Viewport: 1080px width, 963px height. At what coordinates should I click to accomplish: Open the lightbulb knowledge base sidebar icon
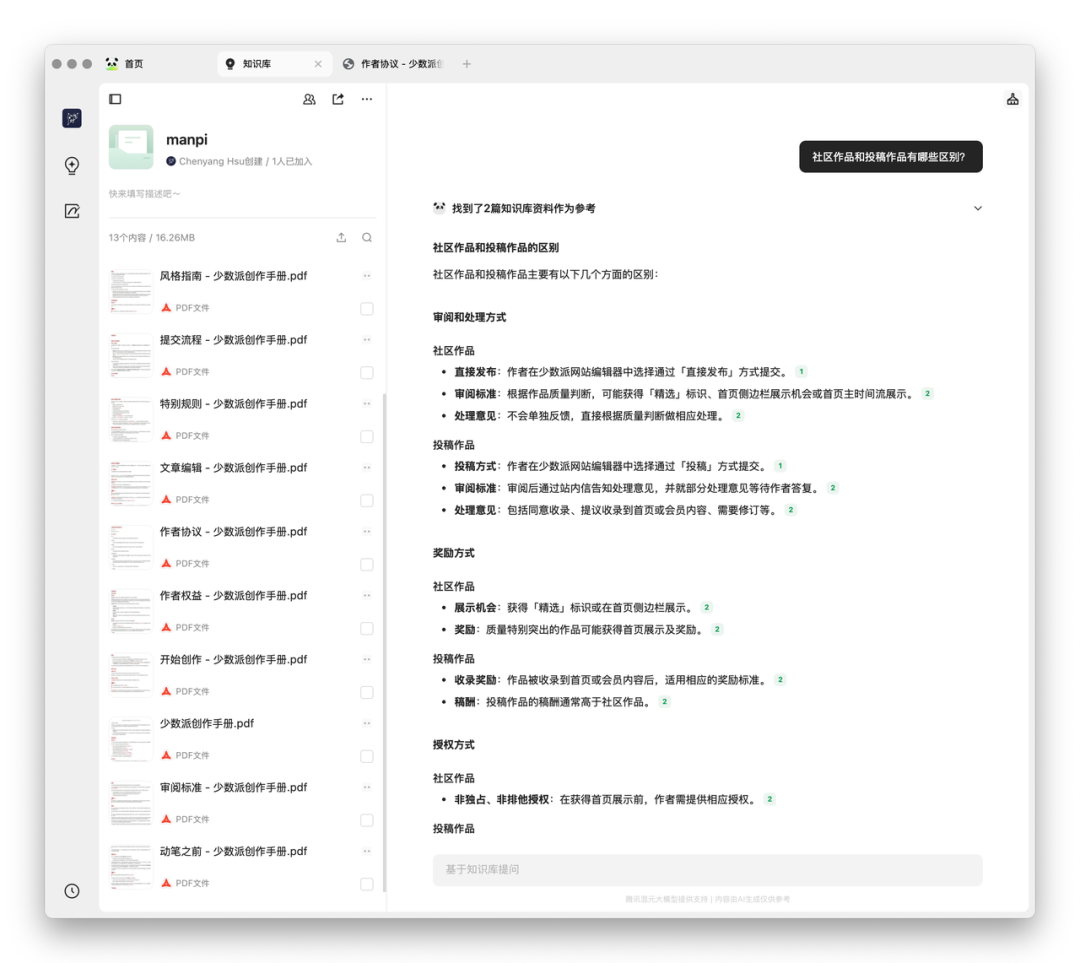coord(72,165)
